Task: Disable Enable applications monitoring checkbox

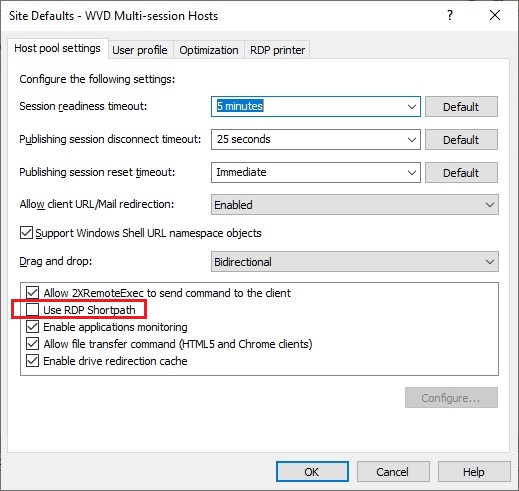Action: pyautogui.click(x=32, y=327)
